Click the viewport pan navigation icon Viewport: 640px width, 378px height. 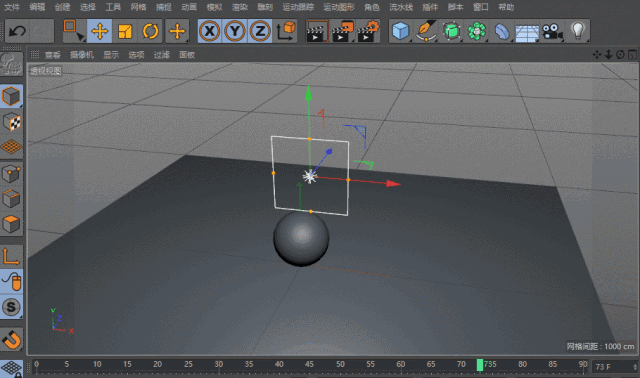point(596,54)
